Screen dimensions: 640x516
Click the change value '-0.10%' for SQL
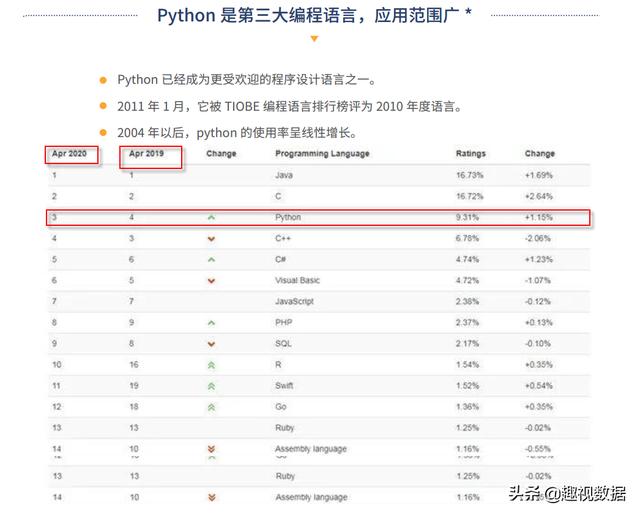point(538,344)
